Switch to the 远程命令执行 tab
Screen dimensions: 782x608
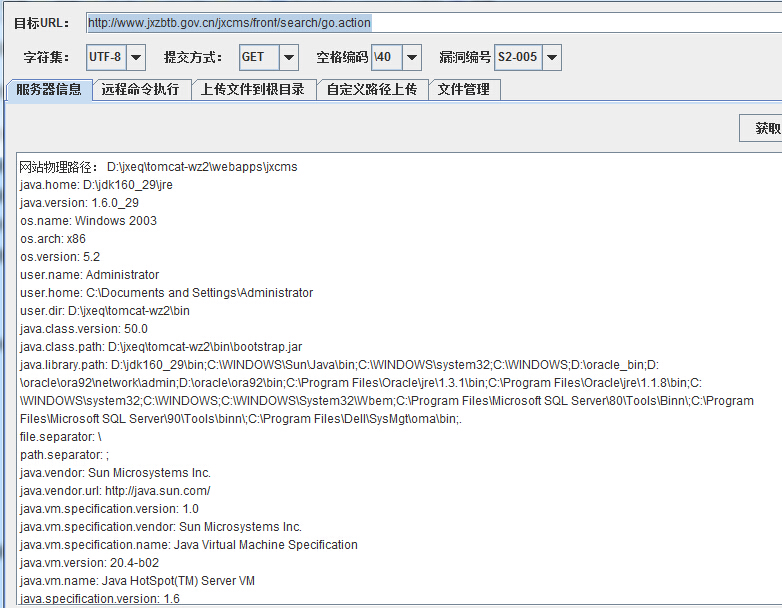[x=141, y=90]
